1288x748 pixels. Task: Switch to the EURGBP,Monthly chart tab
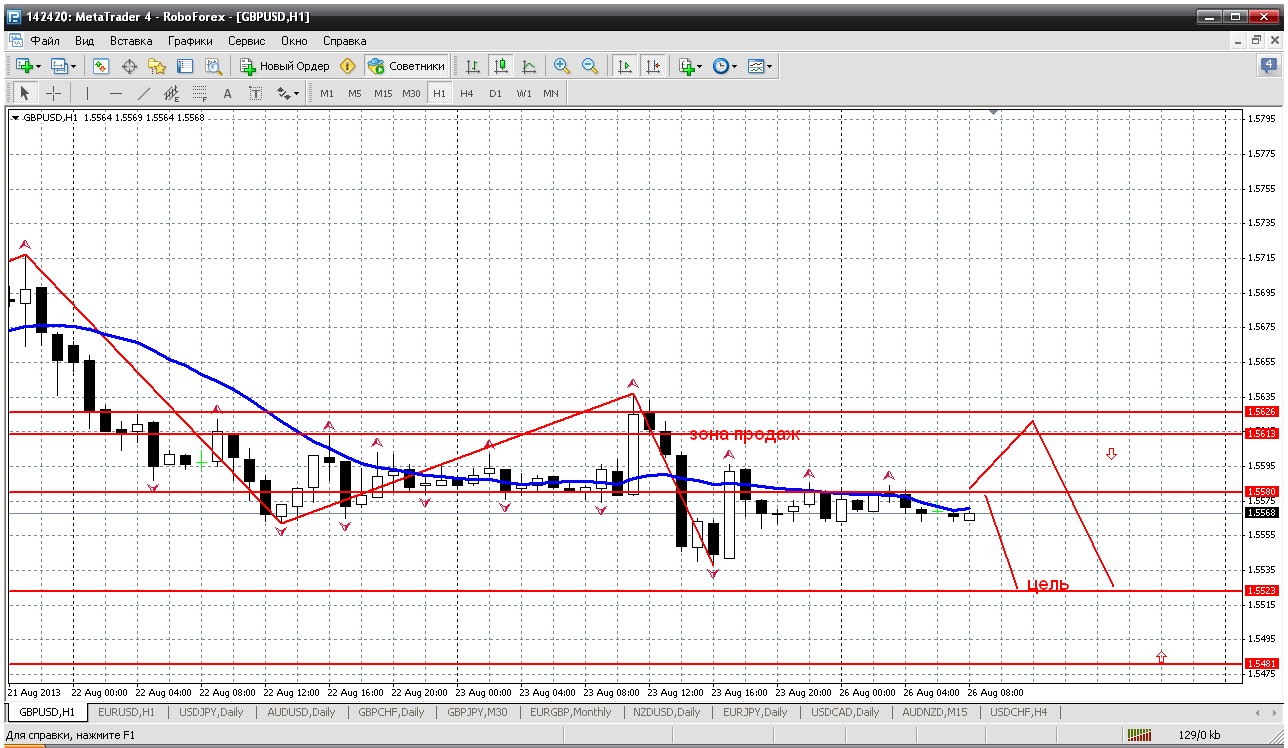571,712
